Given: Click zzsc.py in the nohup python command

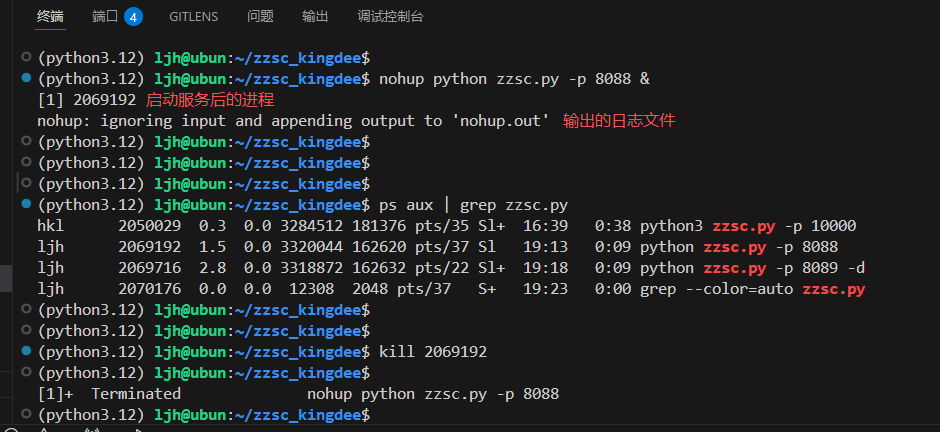Looking at the screenshot, I should coord(523,79).
